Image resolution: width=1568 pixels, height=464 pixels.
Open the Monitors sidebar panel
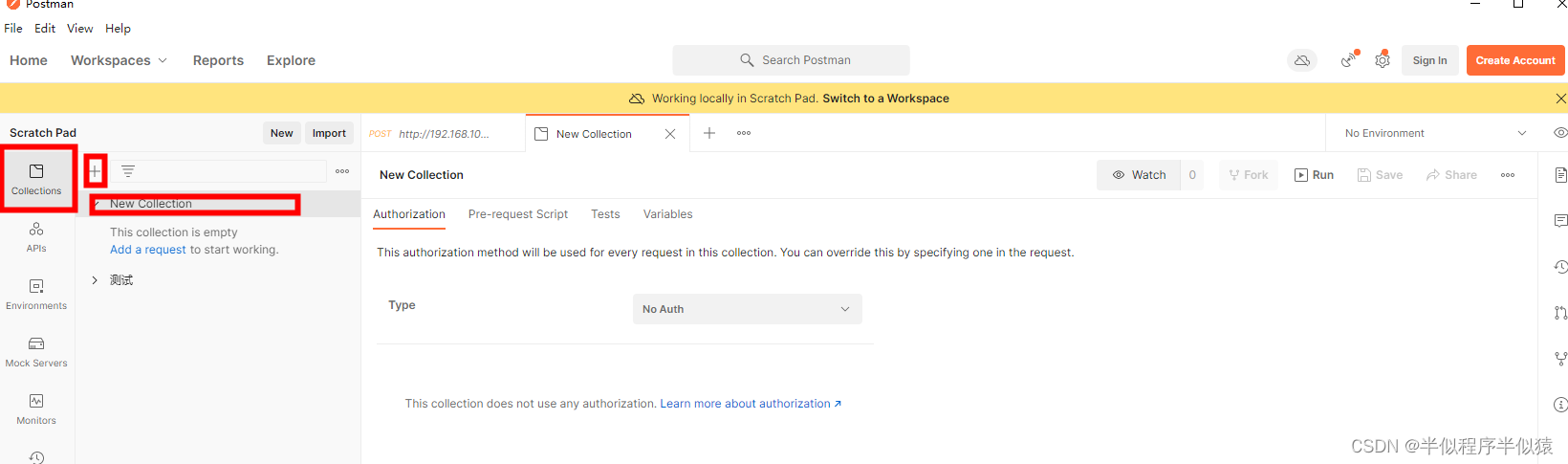36,409
